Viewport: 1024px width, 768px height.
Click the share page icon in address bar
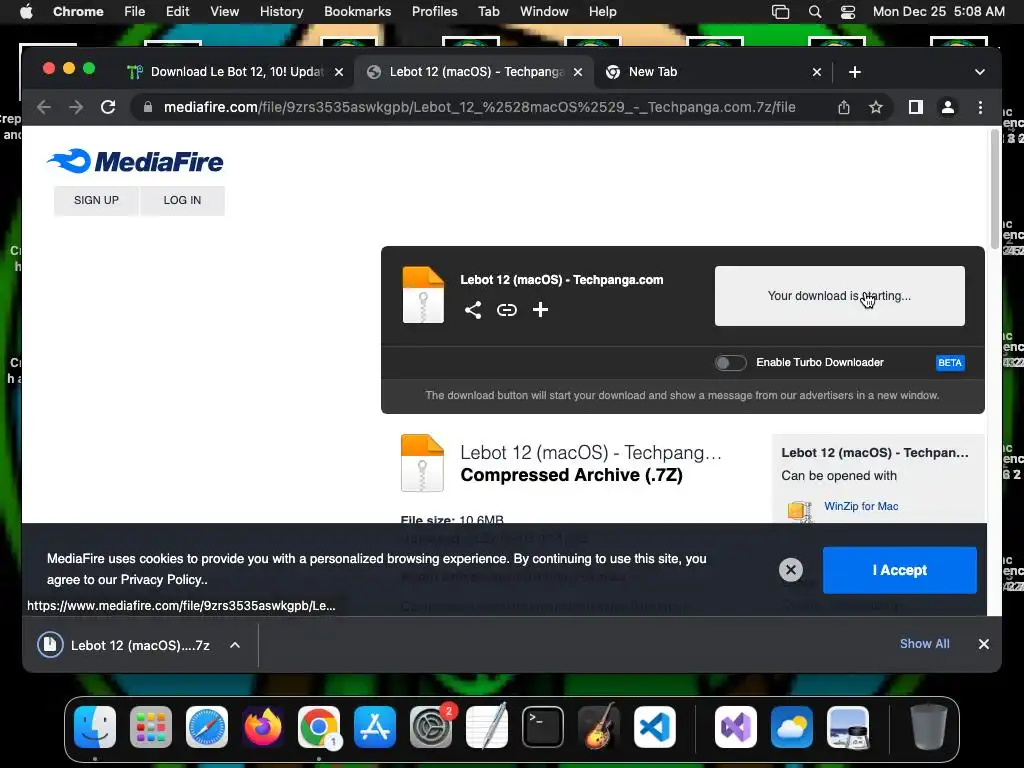pyautogui.click(x=844, y=107)
